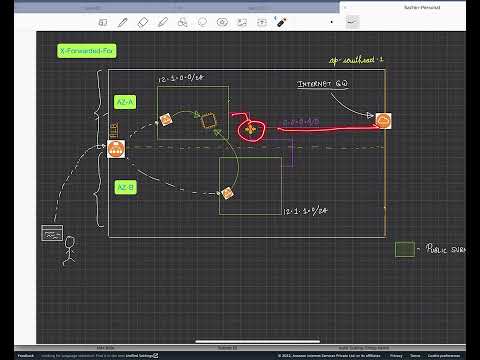Open the notebook tab at top right

[403, 7]
